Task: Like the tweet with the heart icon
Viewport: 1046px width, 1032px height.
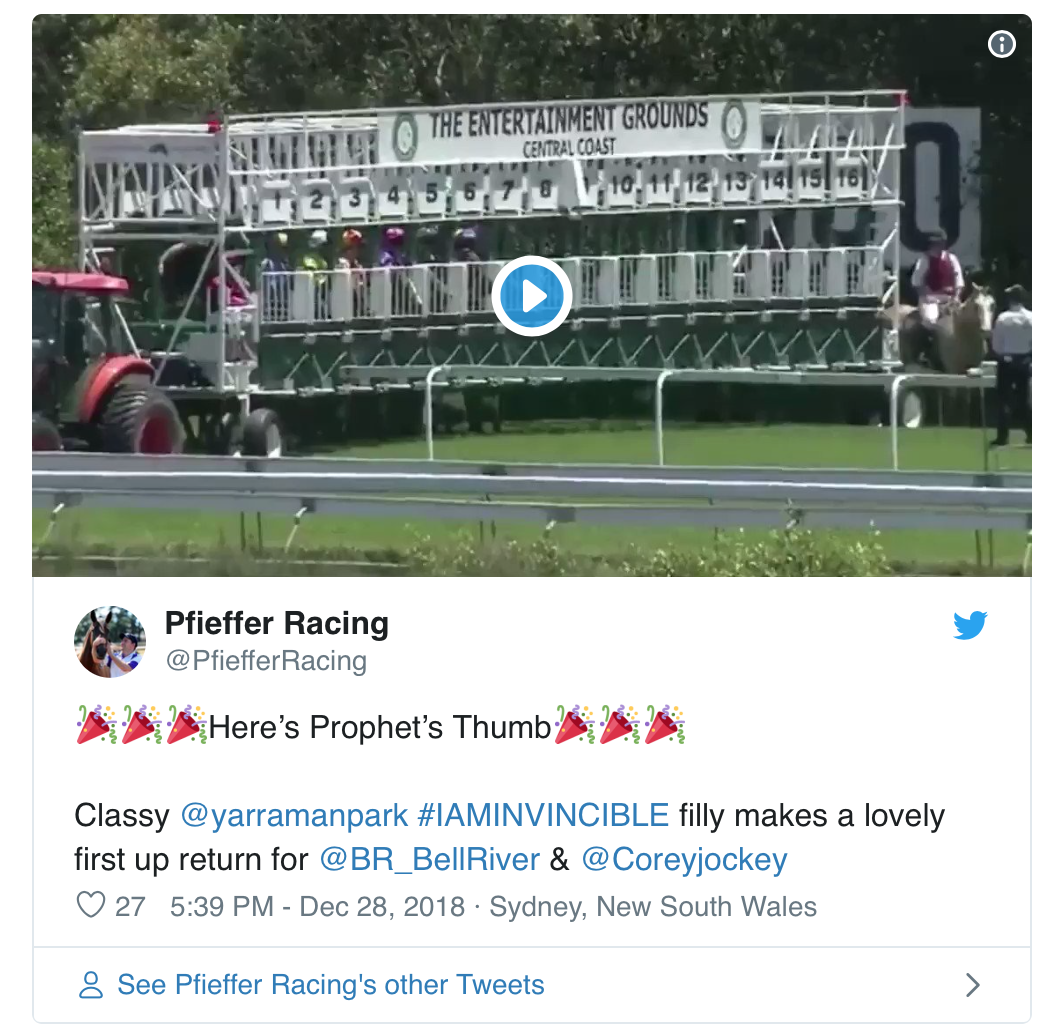Action: [x=91, y=905]
